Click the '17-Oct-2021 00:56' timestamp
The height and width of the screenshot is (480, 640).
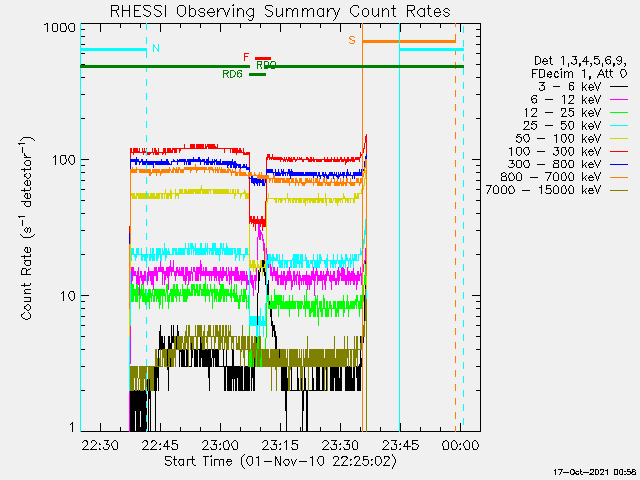595,472
